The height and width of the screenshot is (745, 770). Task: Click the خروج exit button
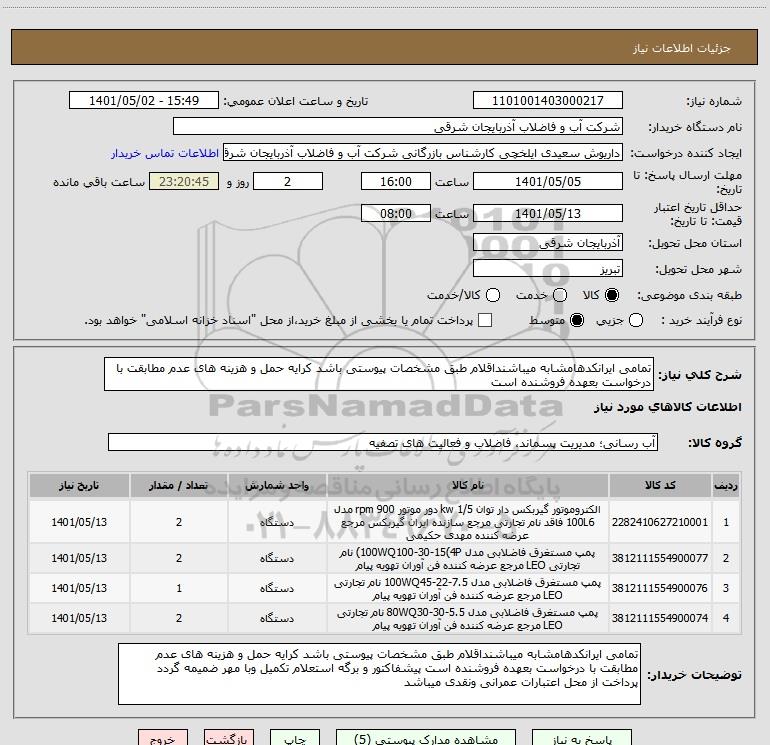click(x=163, y=739)
